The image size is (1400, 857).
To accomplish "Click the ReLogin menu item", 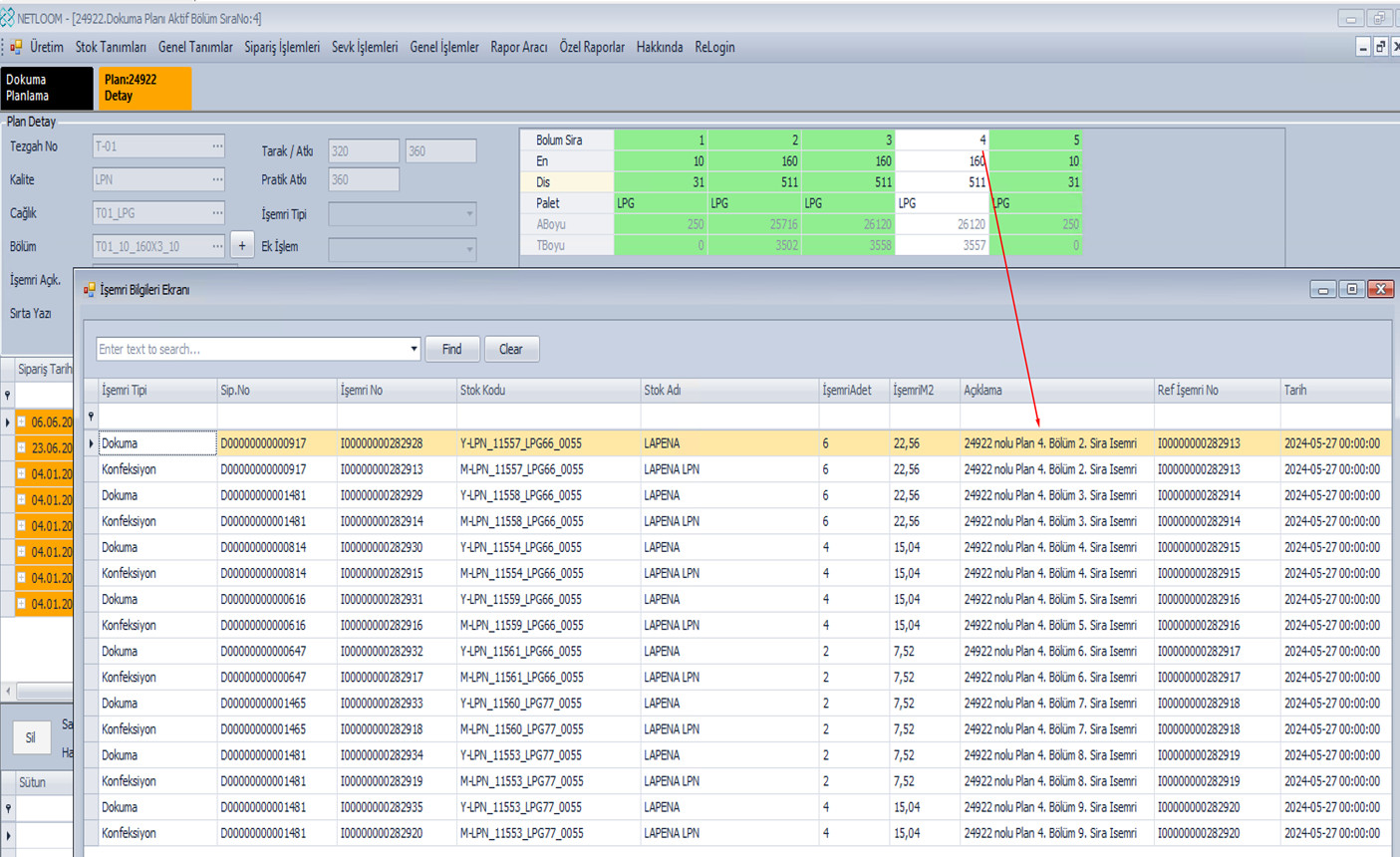I will point(714,47).
